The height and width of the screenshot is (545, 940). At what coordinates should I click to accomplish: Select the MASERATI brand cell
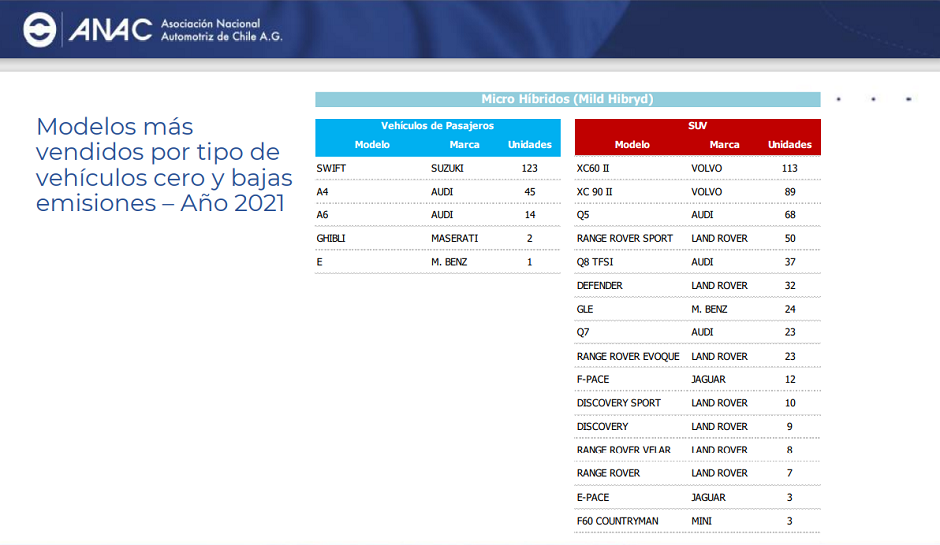pyautogui.click(x=454, y=239)
